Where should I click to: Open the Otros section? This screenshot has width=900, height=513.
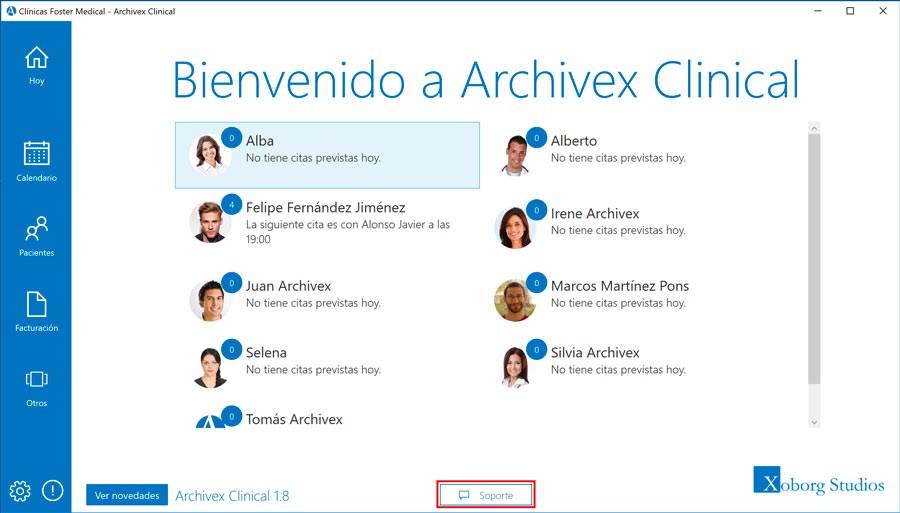36,387
